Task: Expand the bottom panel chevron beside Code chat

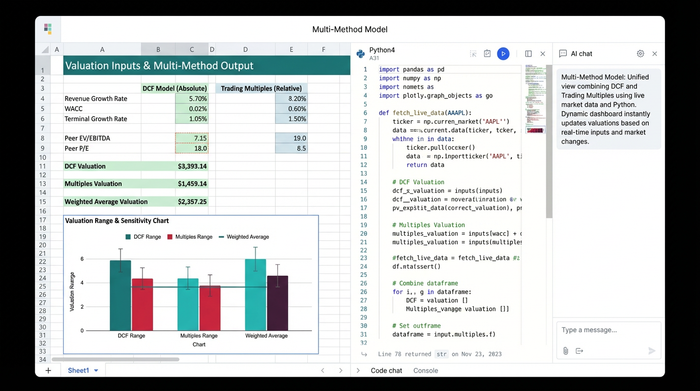Action: point(358,370)
